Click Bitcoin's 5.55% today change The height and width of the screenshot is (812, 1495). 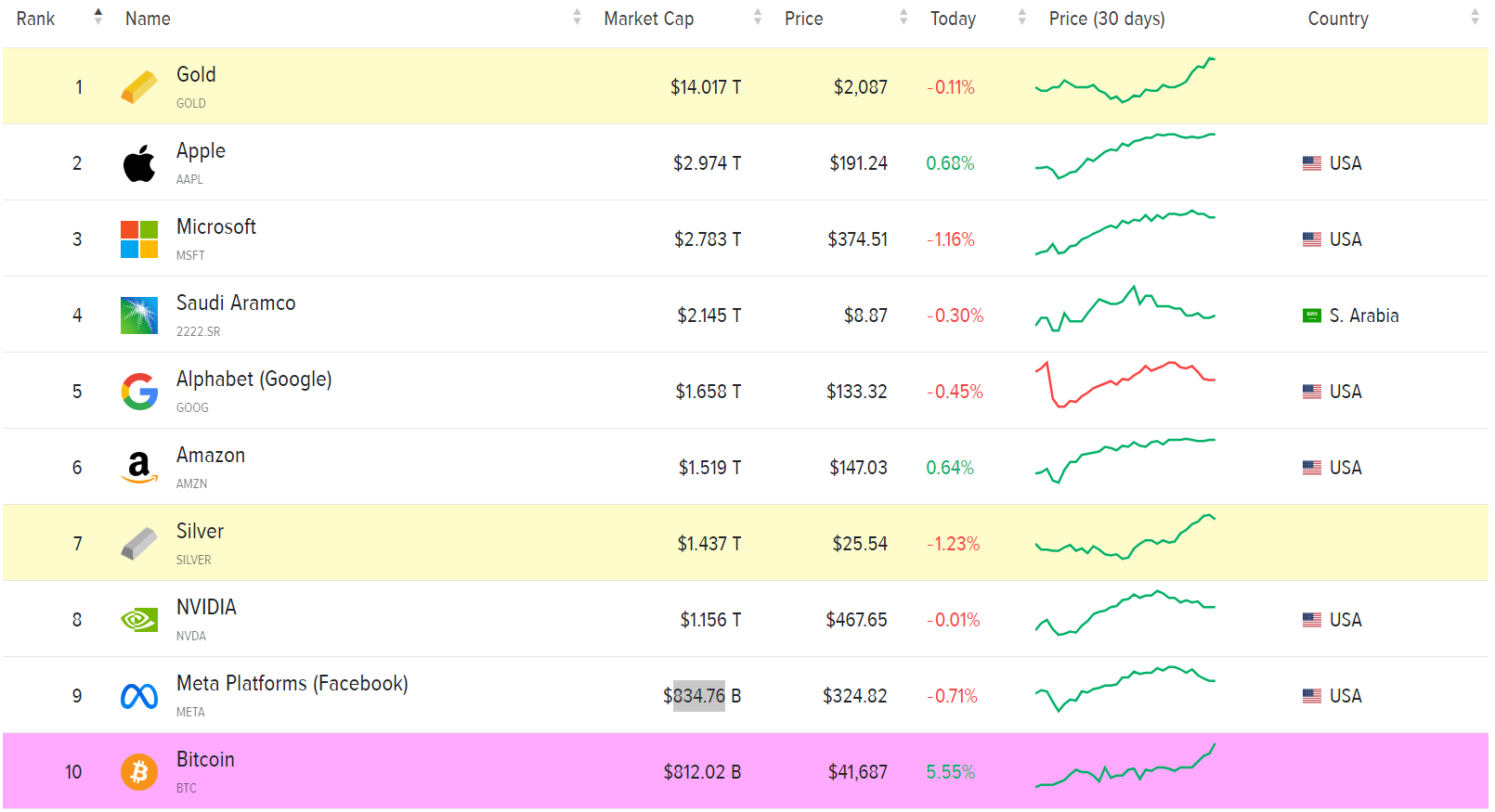coord(950,772)
